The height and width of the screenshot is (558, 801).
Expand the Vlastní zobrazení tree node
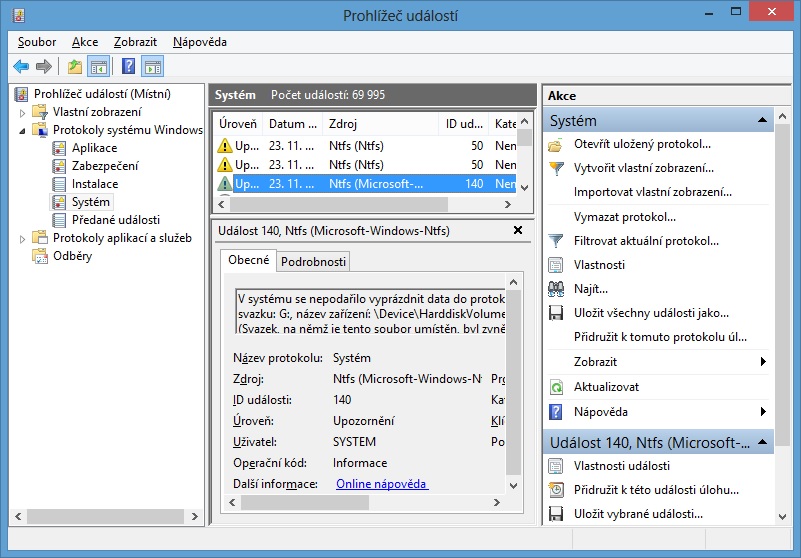tap(23, 112)
